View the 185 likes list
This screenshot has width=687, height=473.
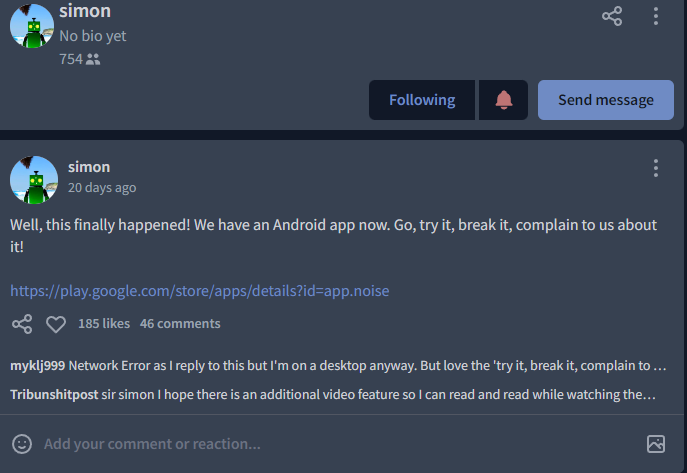pos(104,324)
